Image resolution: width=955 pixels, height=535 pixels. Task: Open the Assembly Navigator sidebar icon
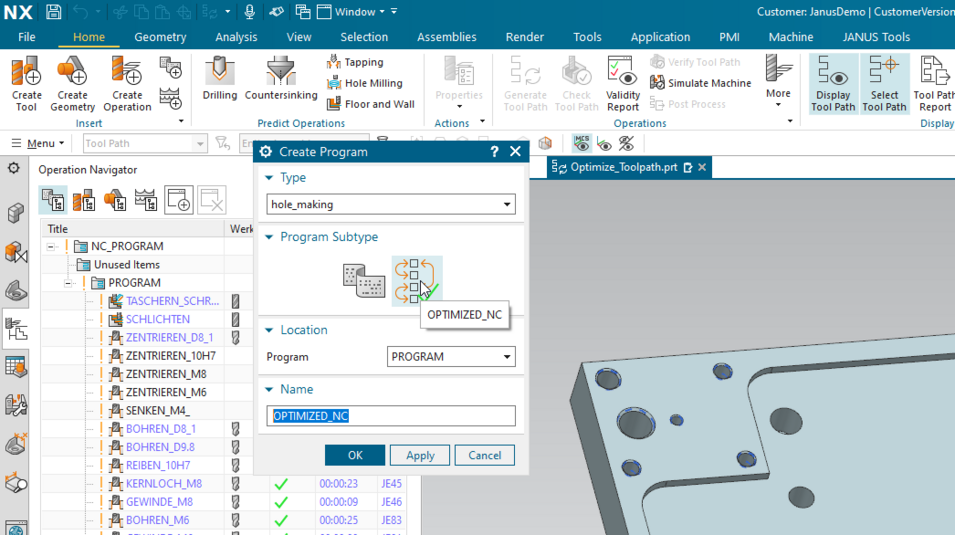pos(15,213)
